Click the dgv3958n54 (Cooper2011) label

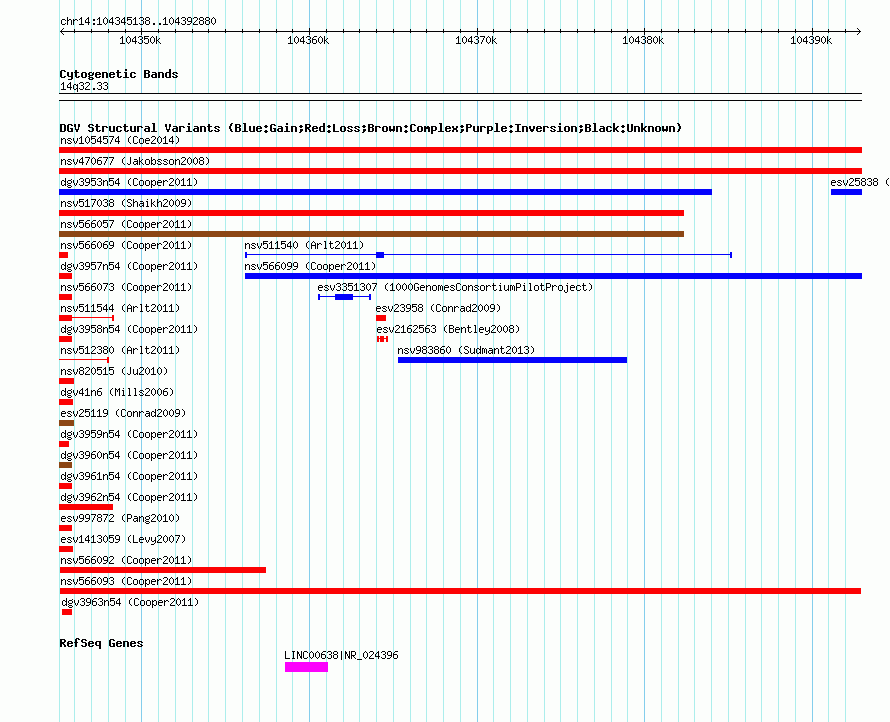[x=129, y=329]
